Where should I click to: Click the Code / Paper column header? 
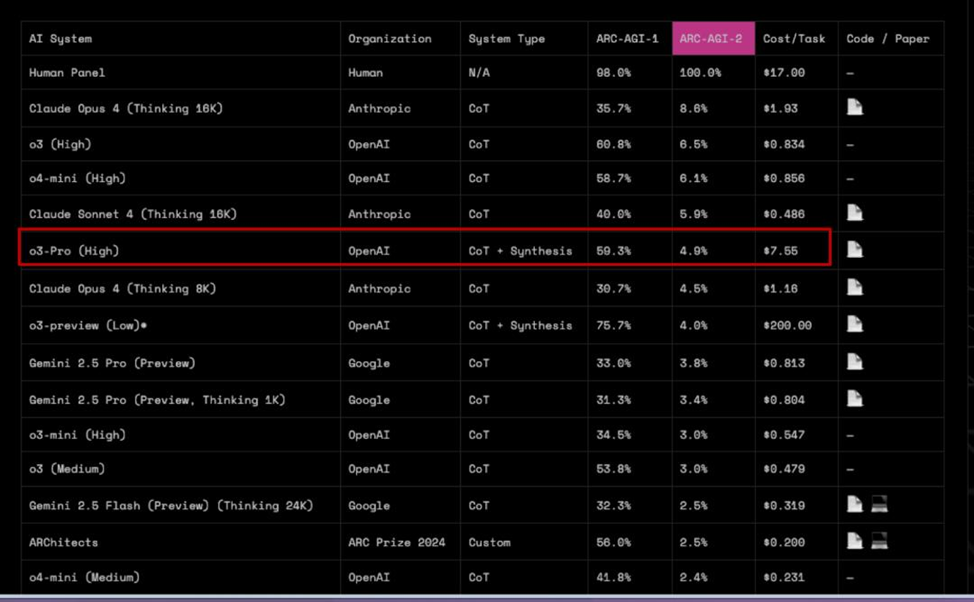tap(888, 39)
